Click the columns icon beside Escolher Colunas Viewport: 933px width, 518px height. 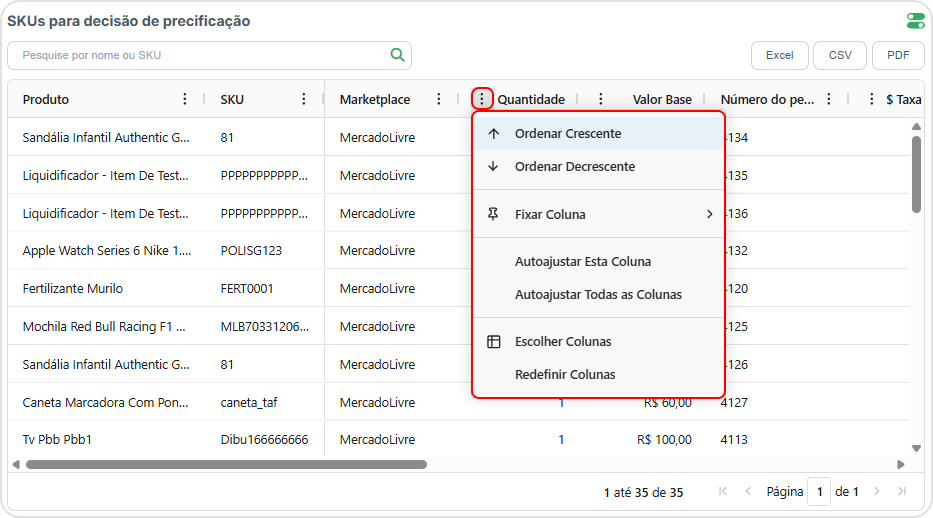(x=493, y=341)
